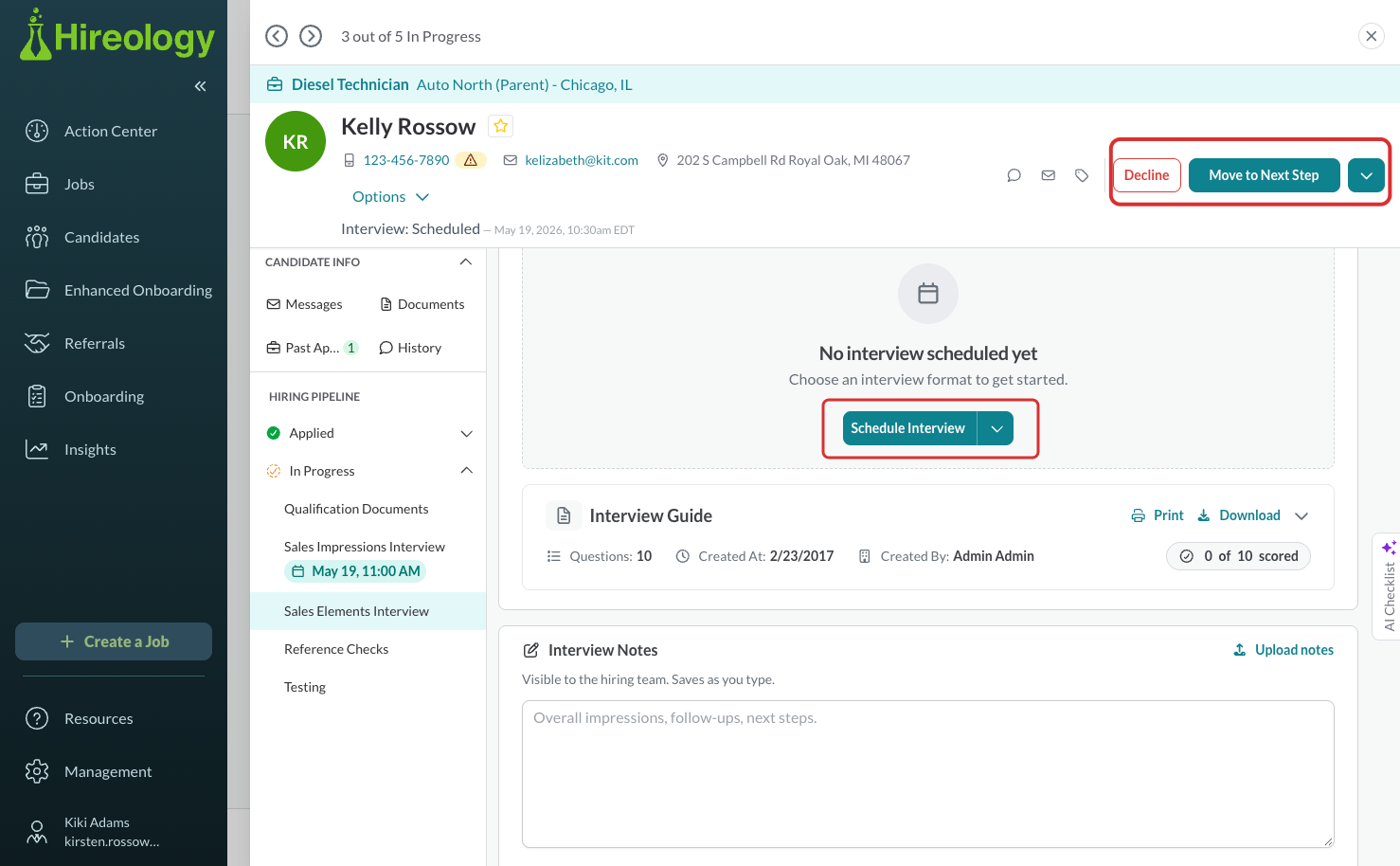Download the Interview Guide

tap(1239, 515)
